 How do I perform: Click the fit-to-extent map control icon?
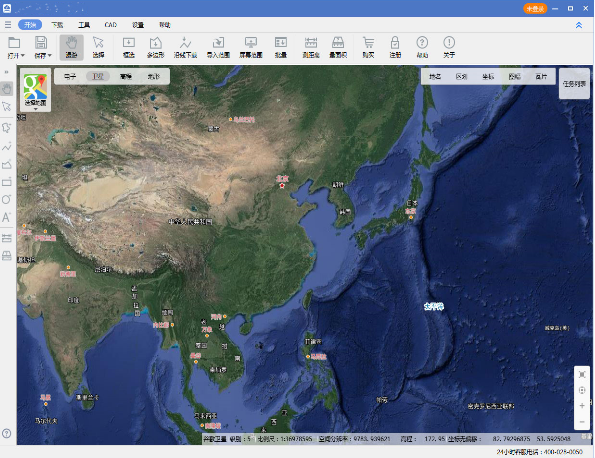(582, 375)
